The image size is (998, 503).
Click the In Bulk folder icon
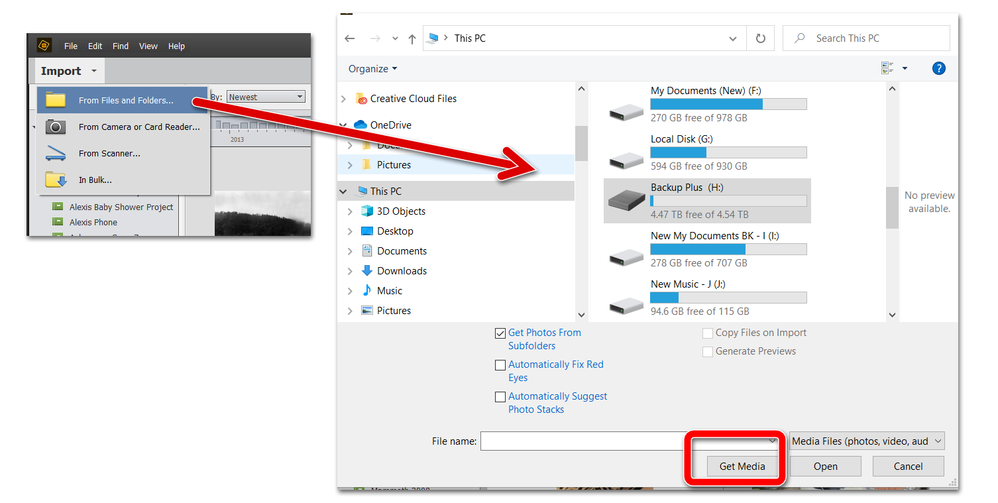click(x=55, y=180)
